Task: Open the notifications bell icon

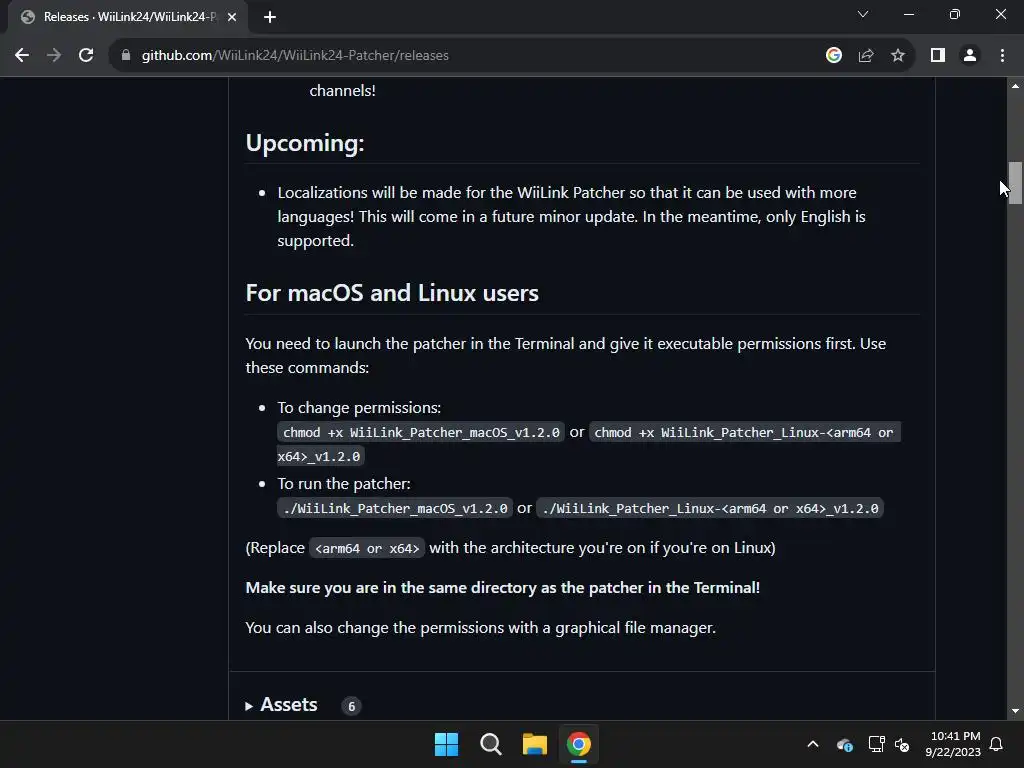Action: coord(996,744)
